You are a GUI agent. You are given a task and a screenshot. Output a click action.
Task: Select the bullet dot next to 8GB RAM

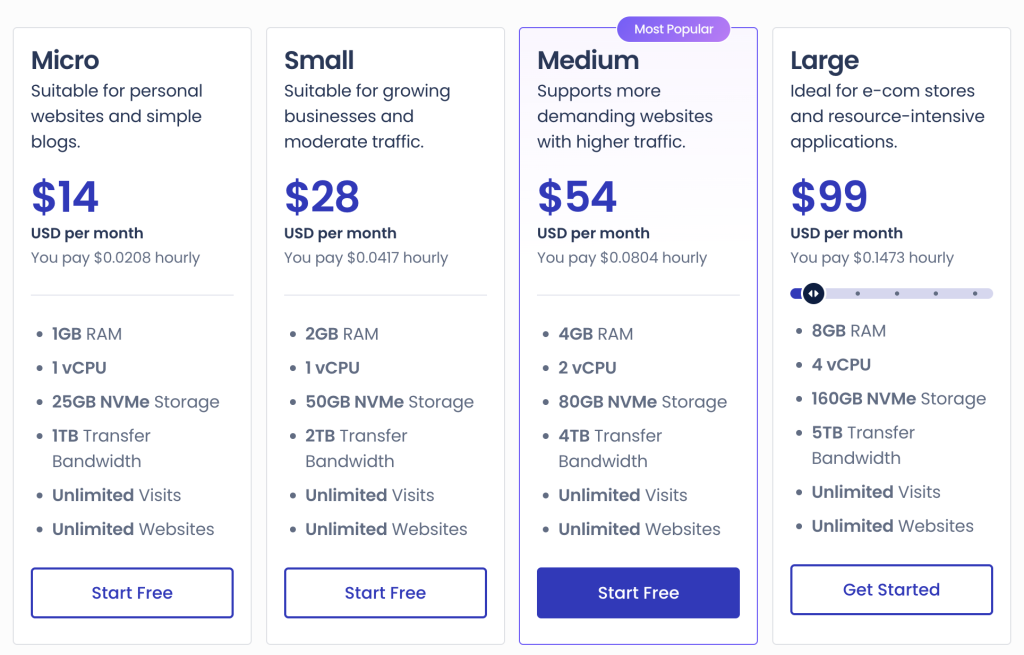797,330
